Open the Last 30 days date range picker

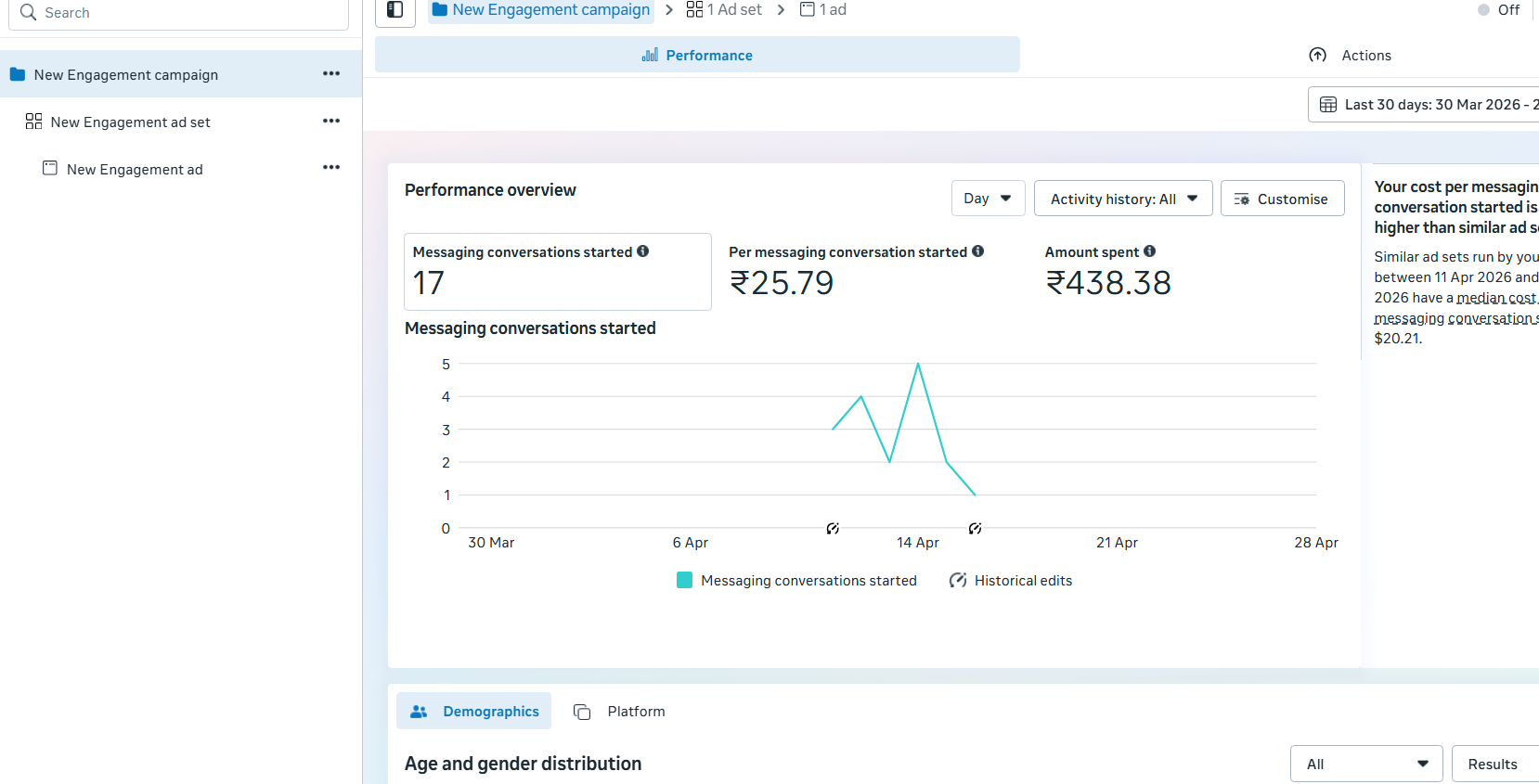click(x=1425, y=105)
